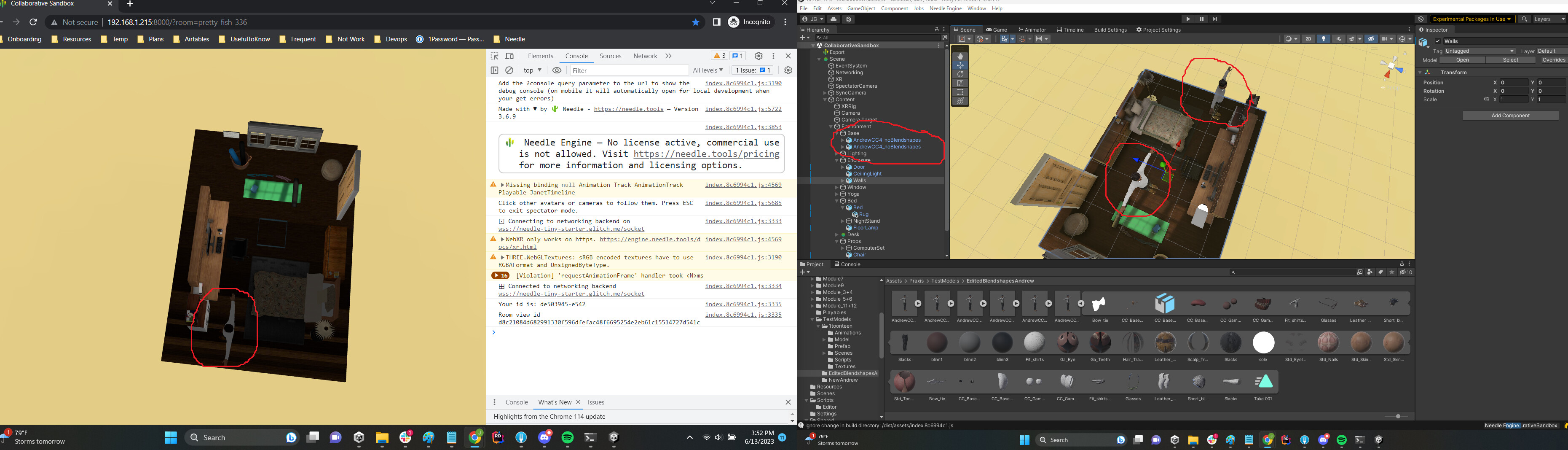Click the Open model button in Inspector
1568x450 pixels.
coord(1463,60)
